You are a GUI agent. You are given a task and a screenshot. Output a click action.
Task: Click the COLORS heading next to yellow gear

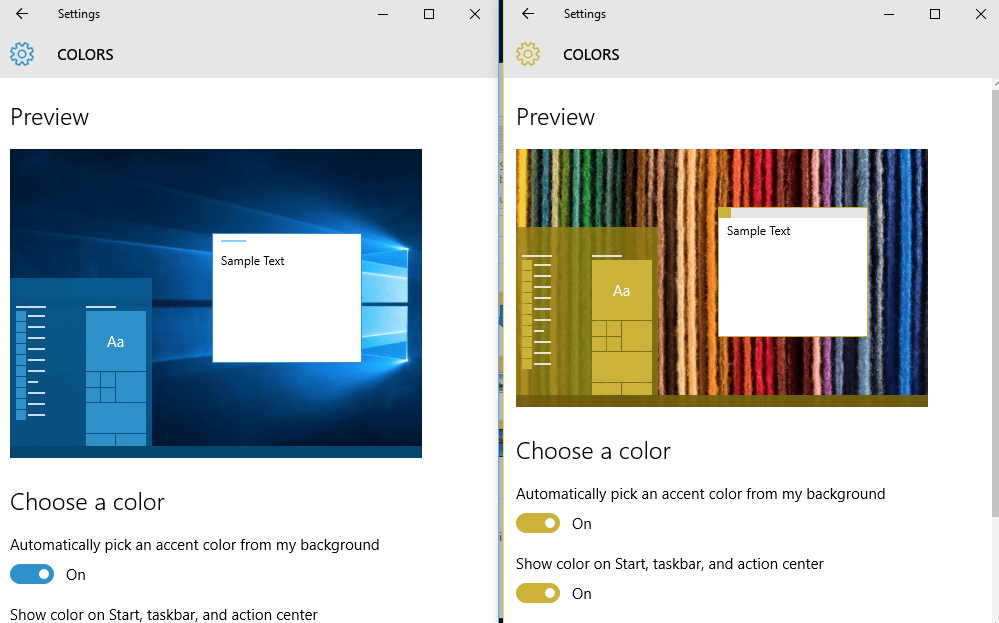591,55
